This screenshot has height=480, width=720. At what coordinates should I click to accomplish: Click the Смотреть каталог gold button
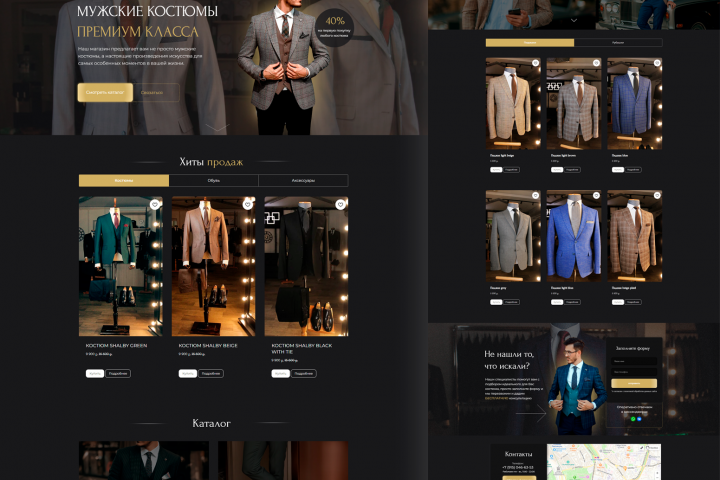click(x=105, y=92)
